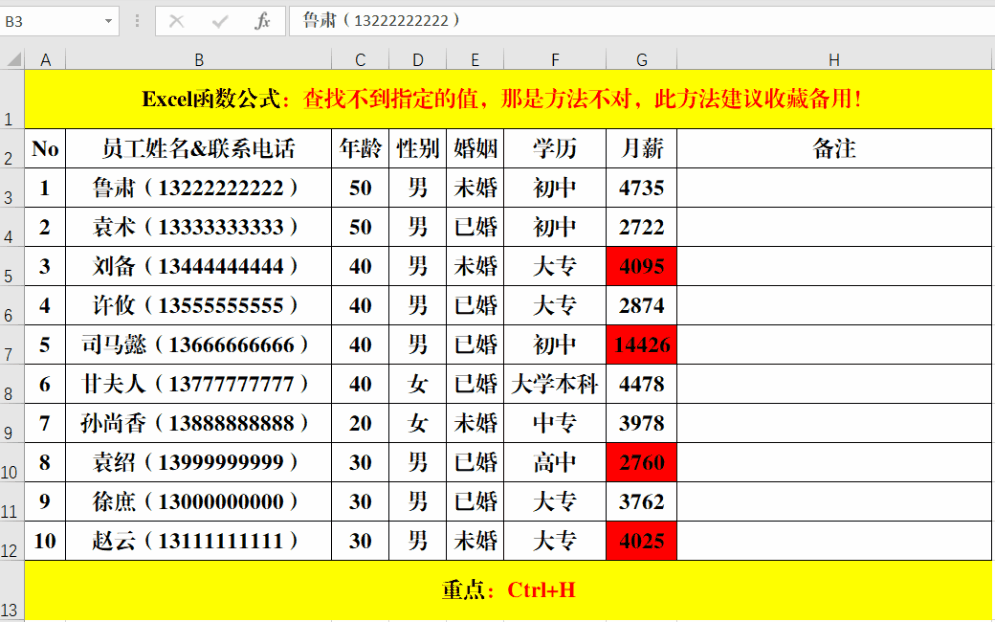Open the Name Box dropdown arrow
Viewport: 995px width, 622px height.
109,22
